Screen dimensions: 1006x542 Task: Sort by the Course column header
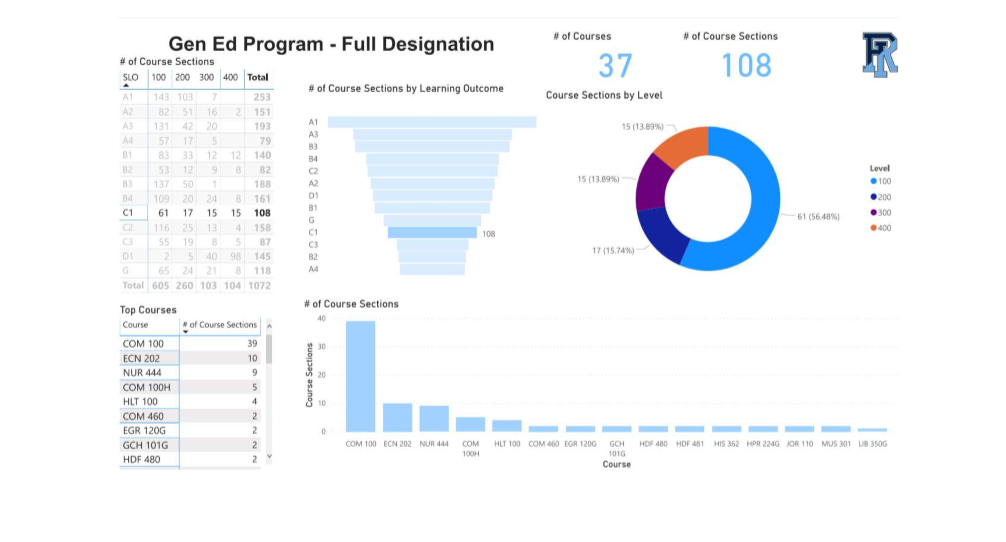[136, 325]
